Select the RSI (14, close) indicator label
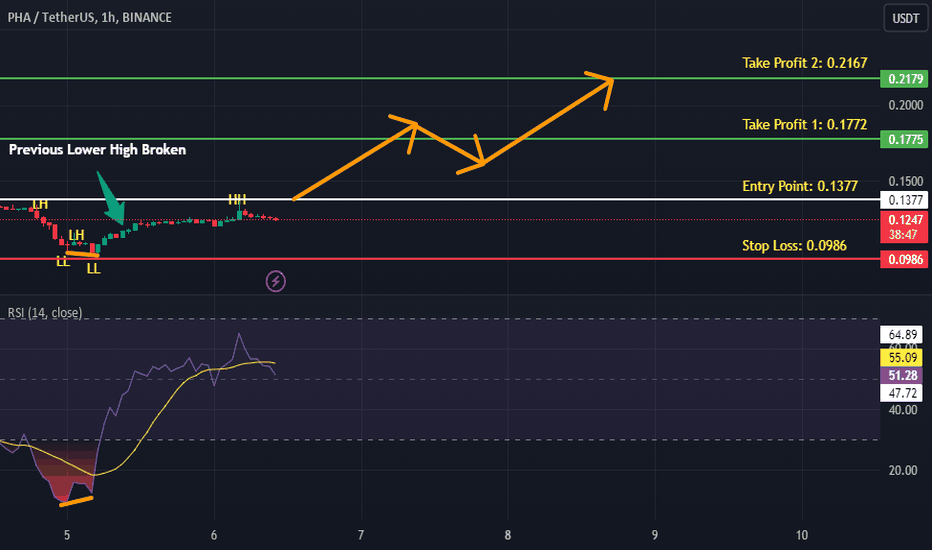 [x=45, y=312]
